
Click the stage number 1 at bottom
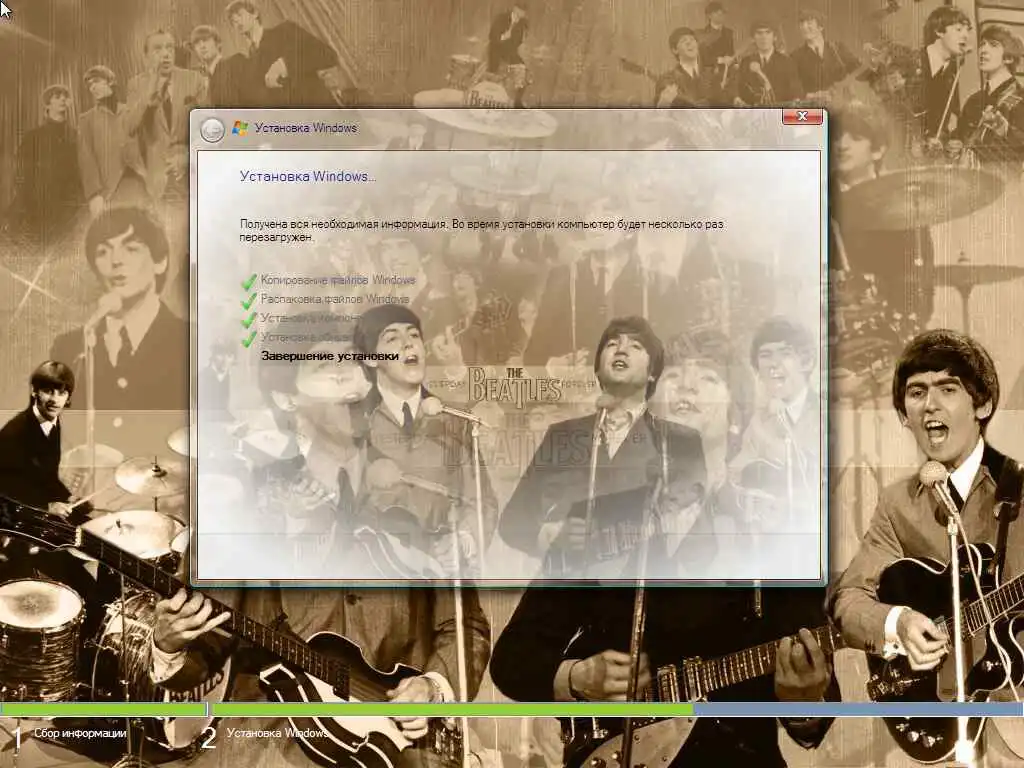point(17,739)
